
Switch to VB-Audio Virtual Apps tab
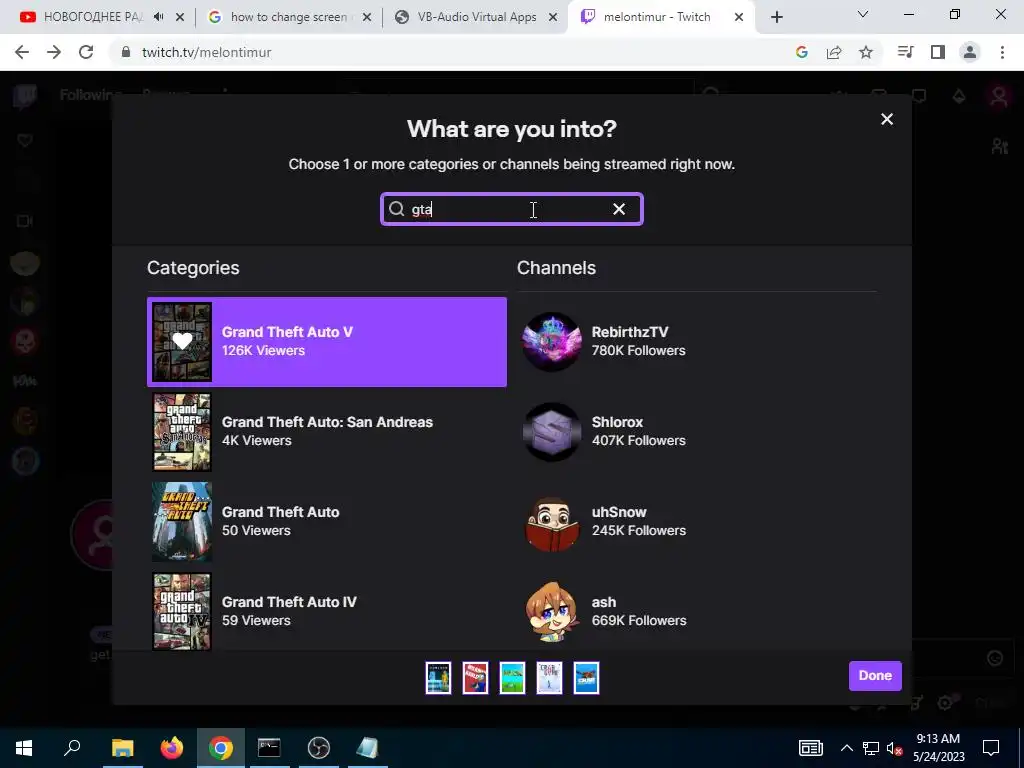pos(475,17)
